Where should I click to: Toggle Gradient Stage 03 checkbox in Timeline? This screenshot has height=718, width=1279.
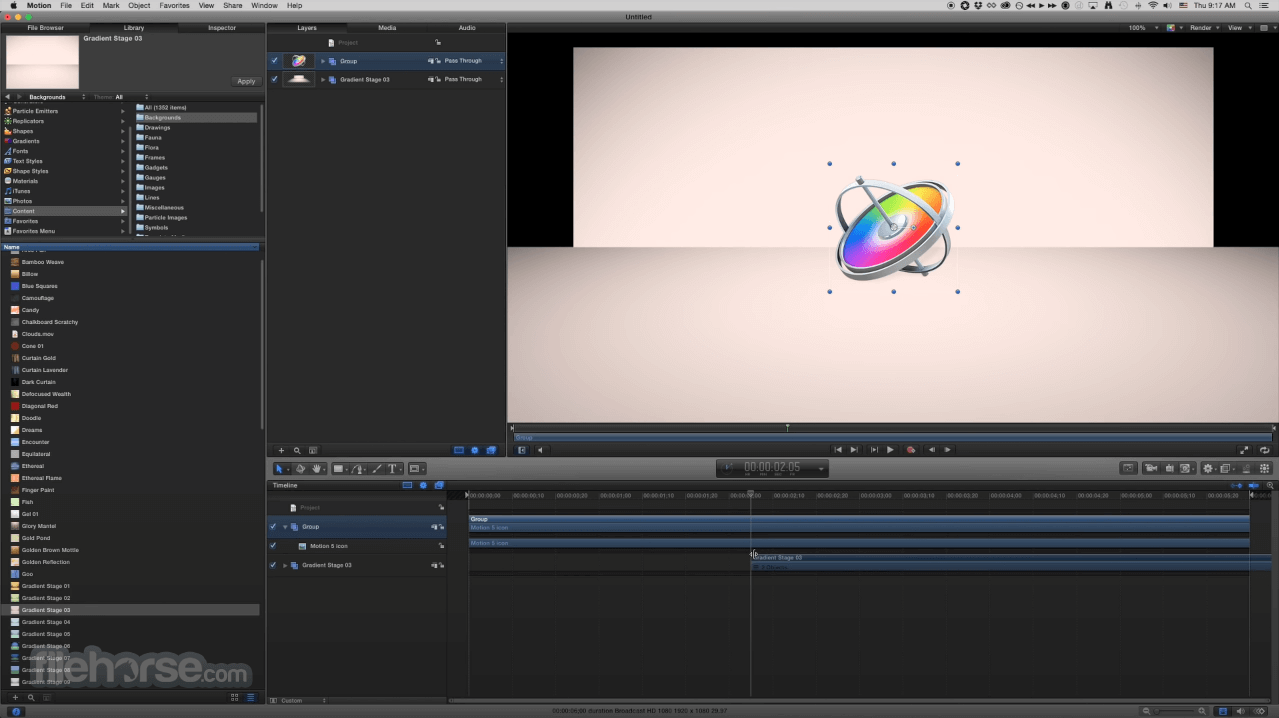273,565
